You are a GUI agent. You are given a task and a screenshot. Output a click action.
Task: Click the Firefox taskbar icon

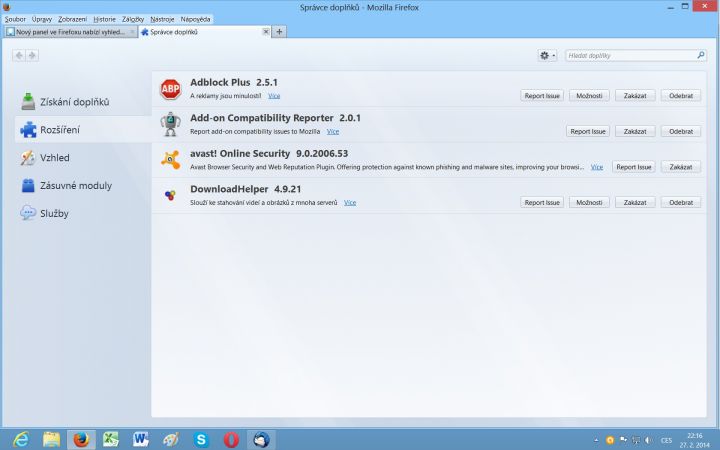(x=81, y=439)
